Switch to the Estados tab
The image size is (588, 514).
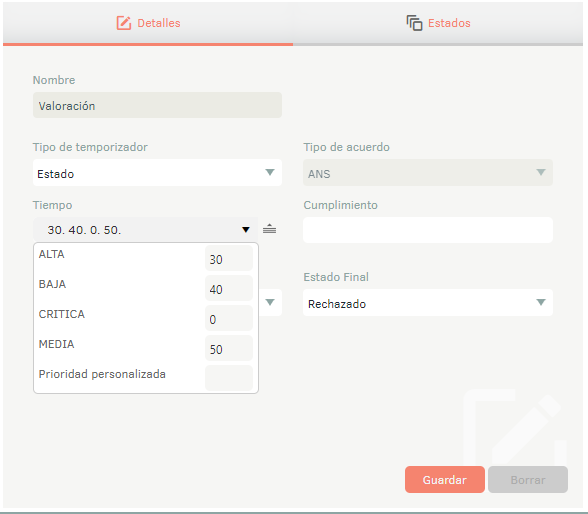click(x=438, y=23)
